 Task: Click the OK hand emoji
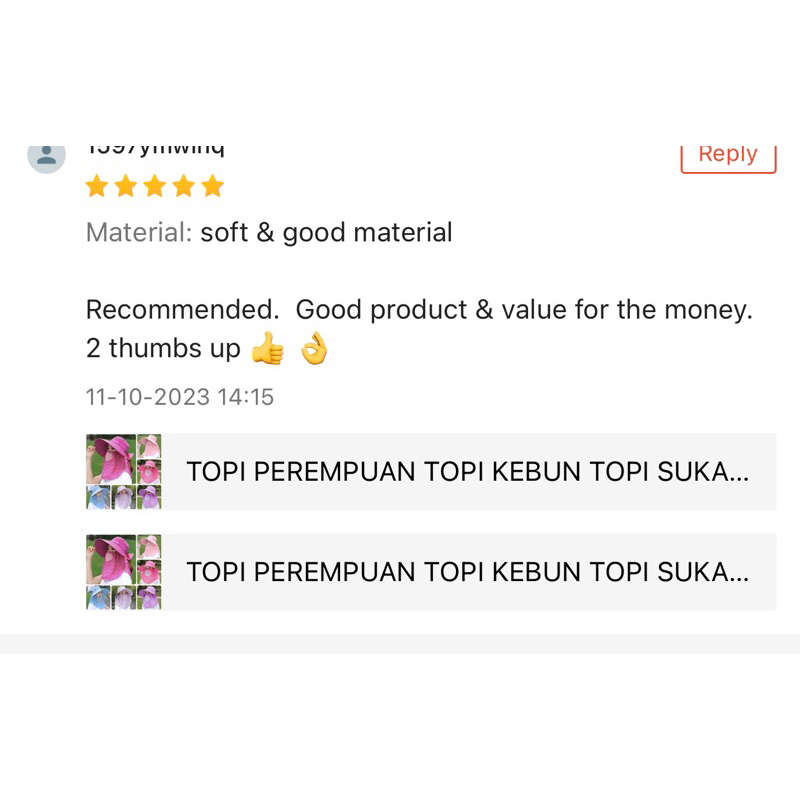pyautogui.click(x=314, y=348)
